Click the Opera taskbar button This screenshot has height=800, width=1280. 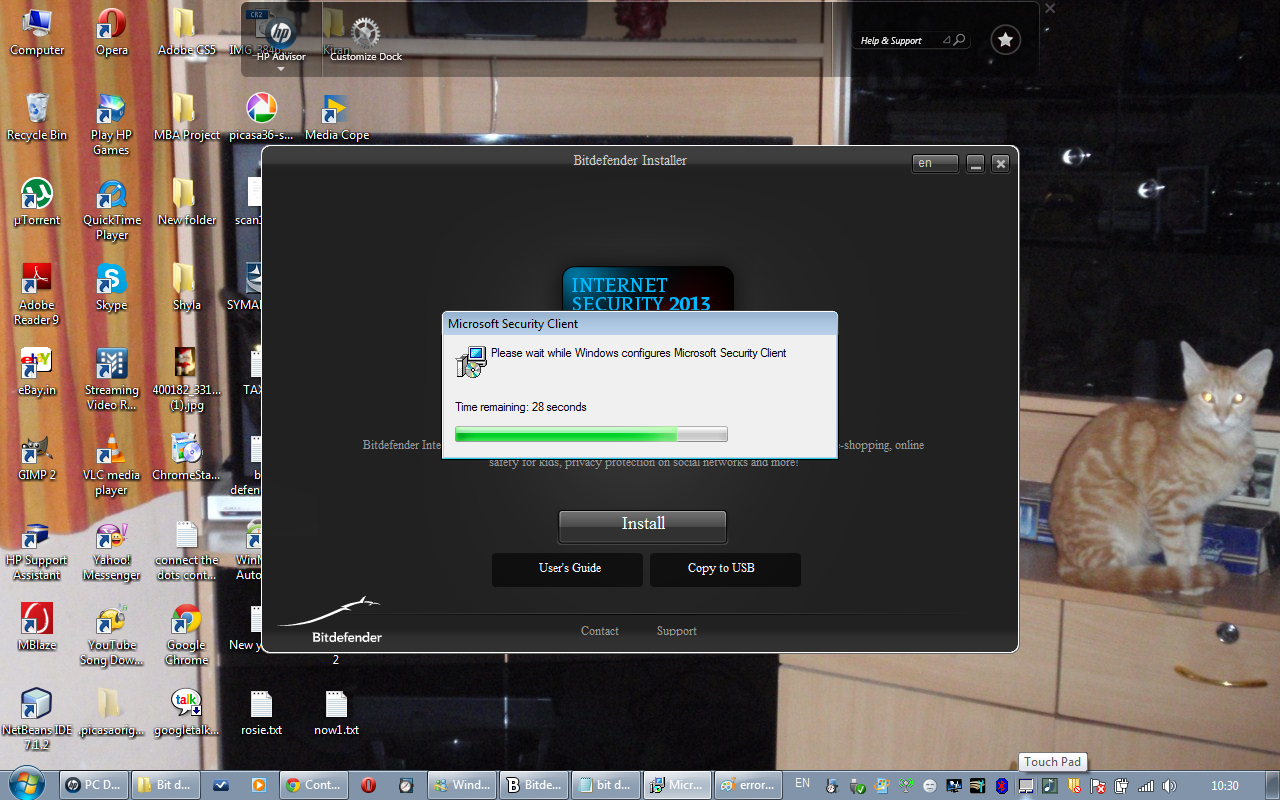coord(368,785)
